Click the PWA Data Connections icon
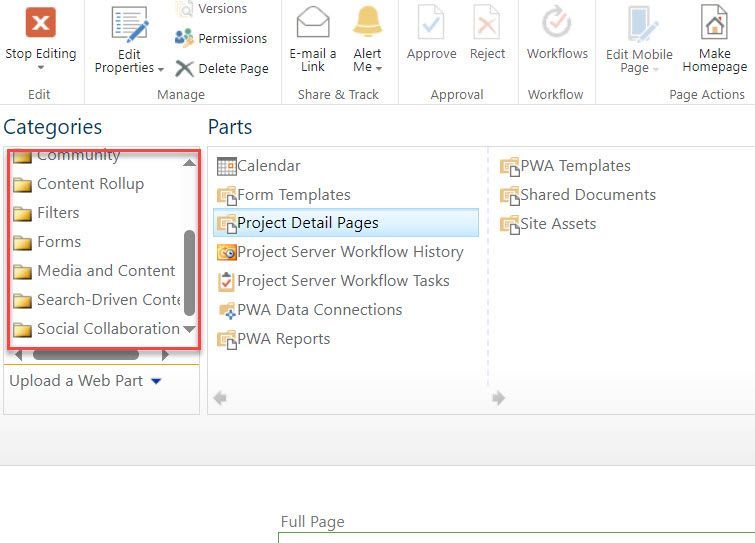 pos(227,310)
